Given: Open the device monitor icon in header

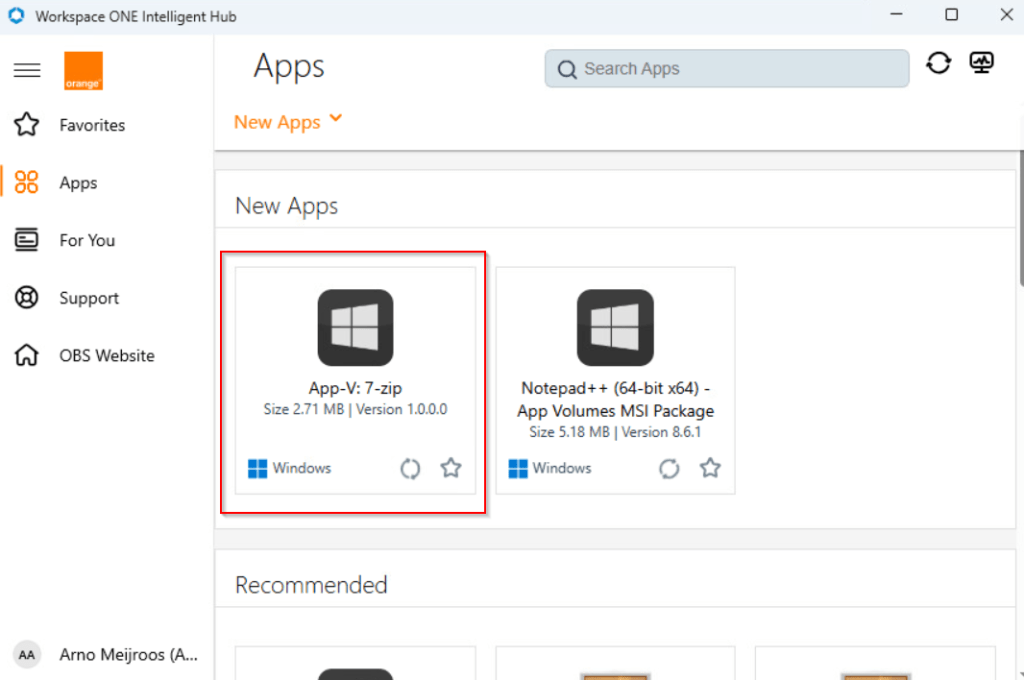Looking at the screenshot, I should (981, 63).
